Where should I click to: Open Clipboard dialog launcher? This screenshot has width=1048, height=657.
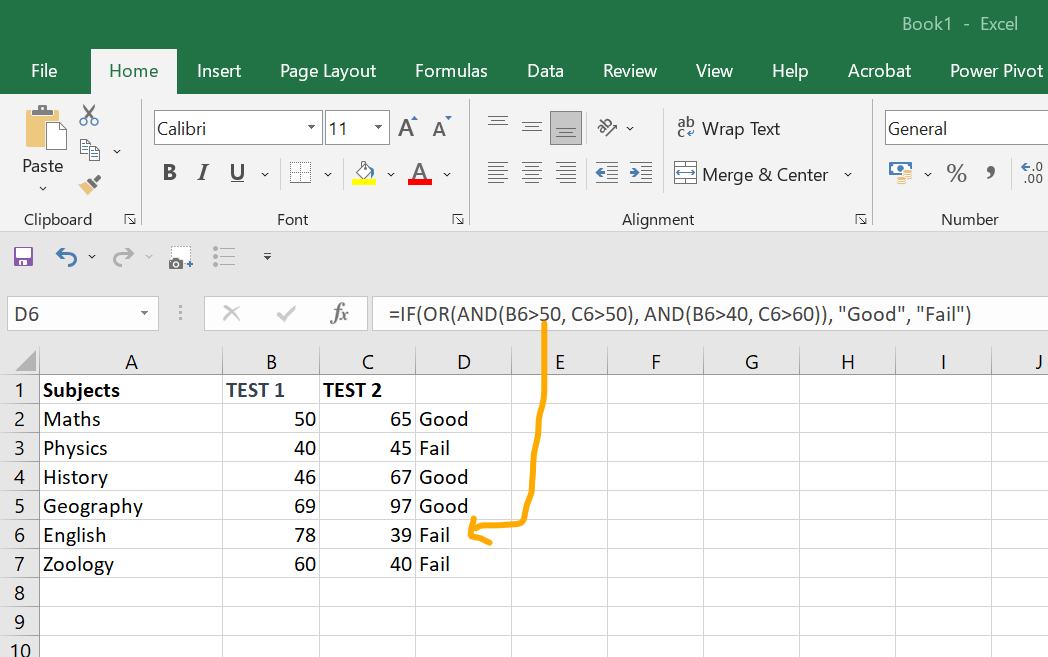tap(130, 219)
